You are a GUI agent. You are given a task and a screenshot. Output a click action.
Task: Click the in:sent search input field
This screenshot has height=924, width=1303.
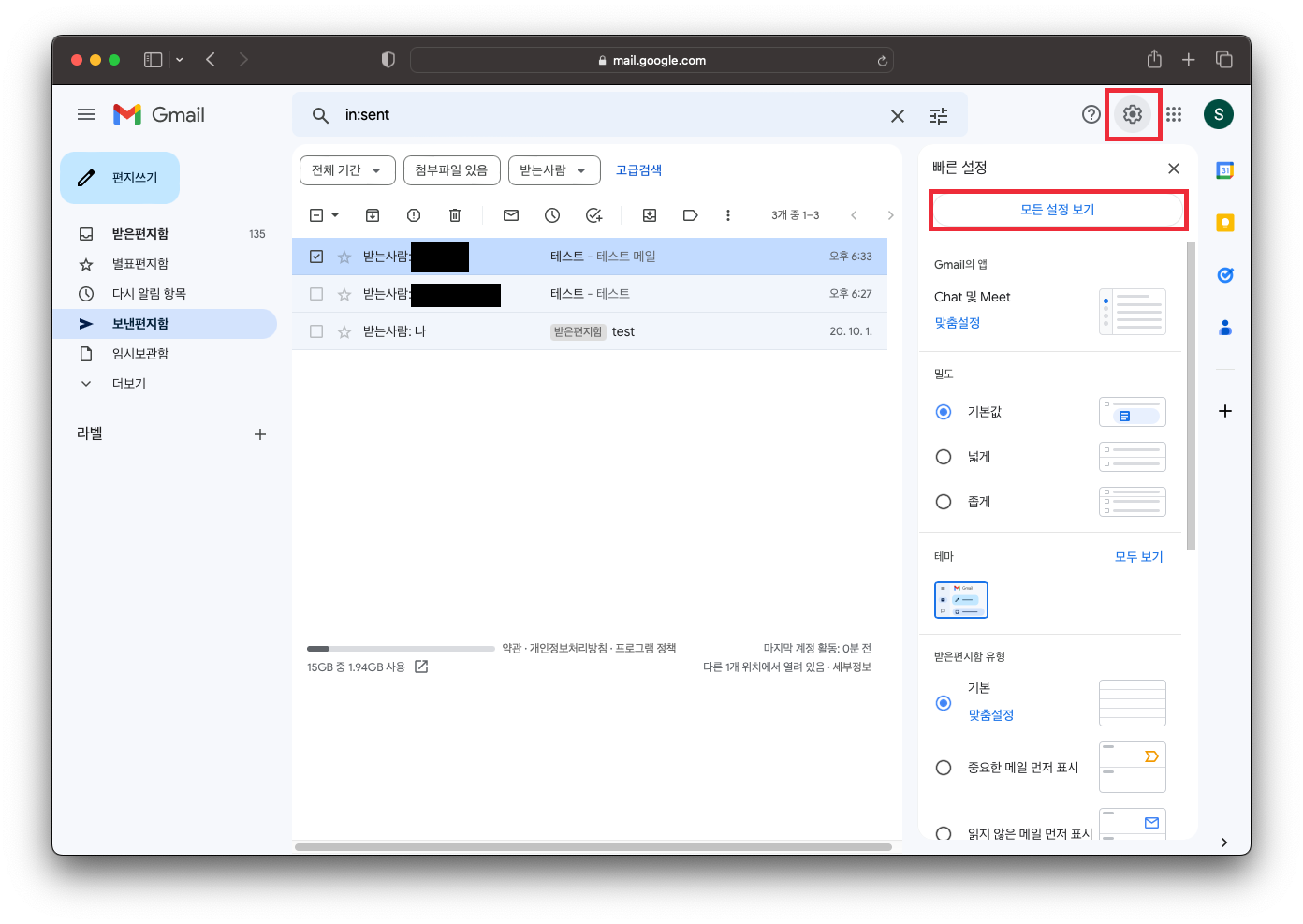pyautogui.click(x=608, y=115)
